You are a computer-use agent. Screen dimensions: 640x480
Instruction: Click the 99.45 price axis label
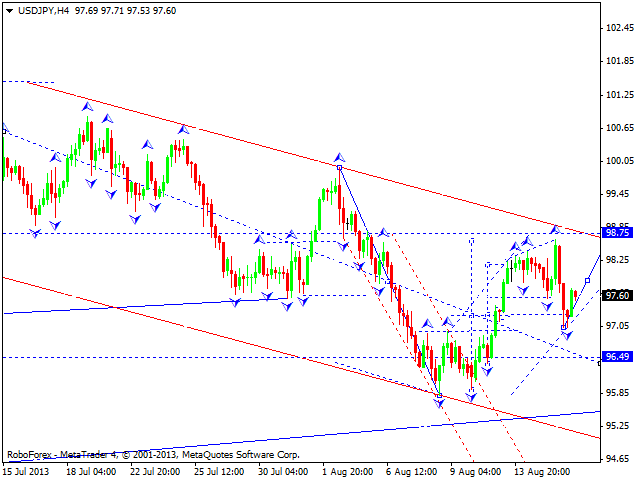tap(620, 194)
